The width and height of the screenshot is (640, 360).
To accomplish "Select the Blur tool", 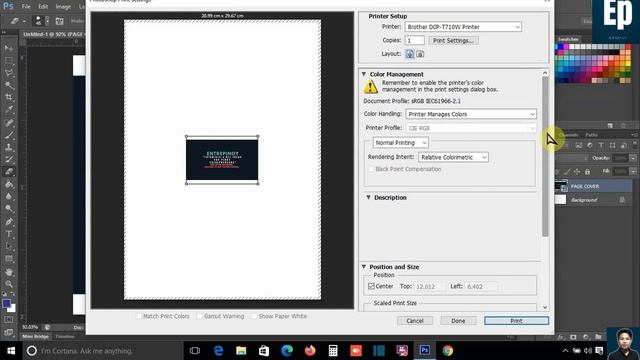I will coord(9,196).
